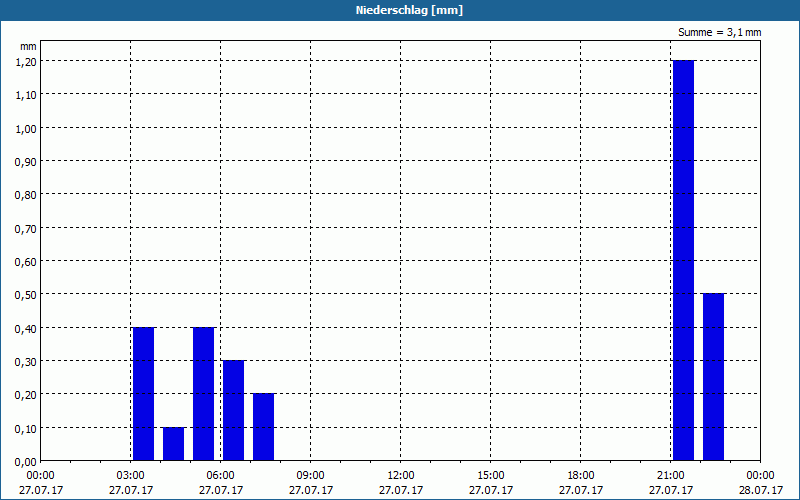Viewport: 800px width, 500px height.
Task: Click the 15:00 x-axis time label
Action: point(491,476)
